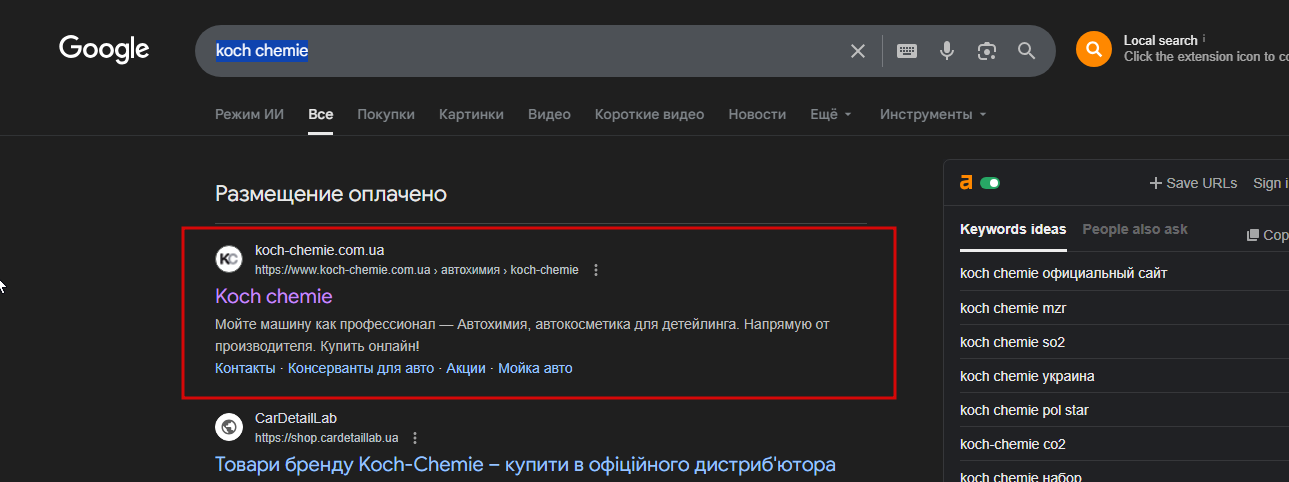
Task: Open the Koch chemie ad title link
Action: [x=274, y=296]
